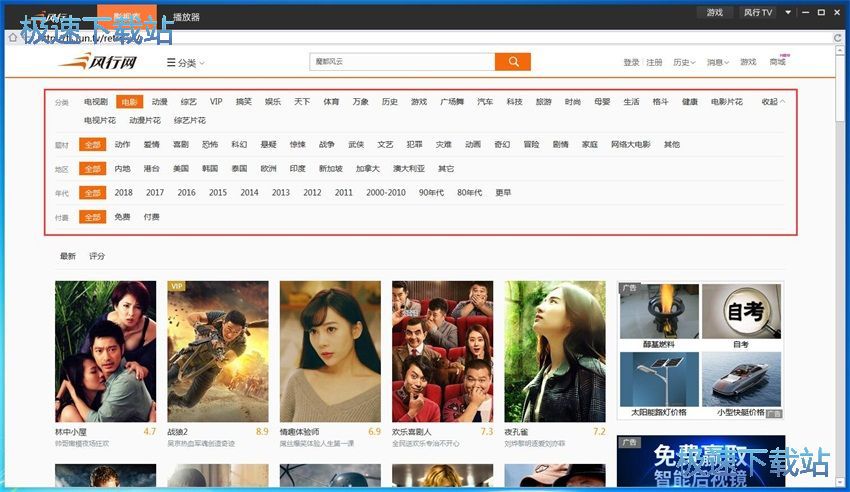Filter payment by 付费
This screenshot has width=850, height=492.
(x=151, y=217)
